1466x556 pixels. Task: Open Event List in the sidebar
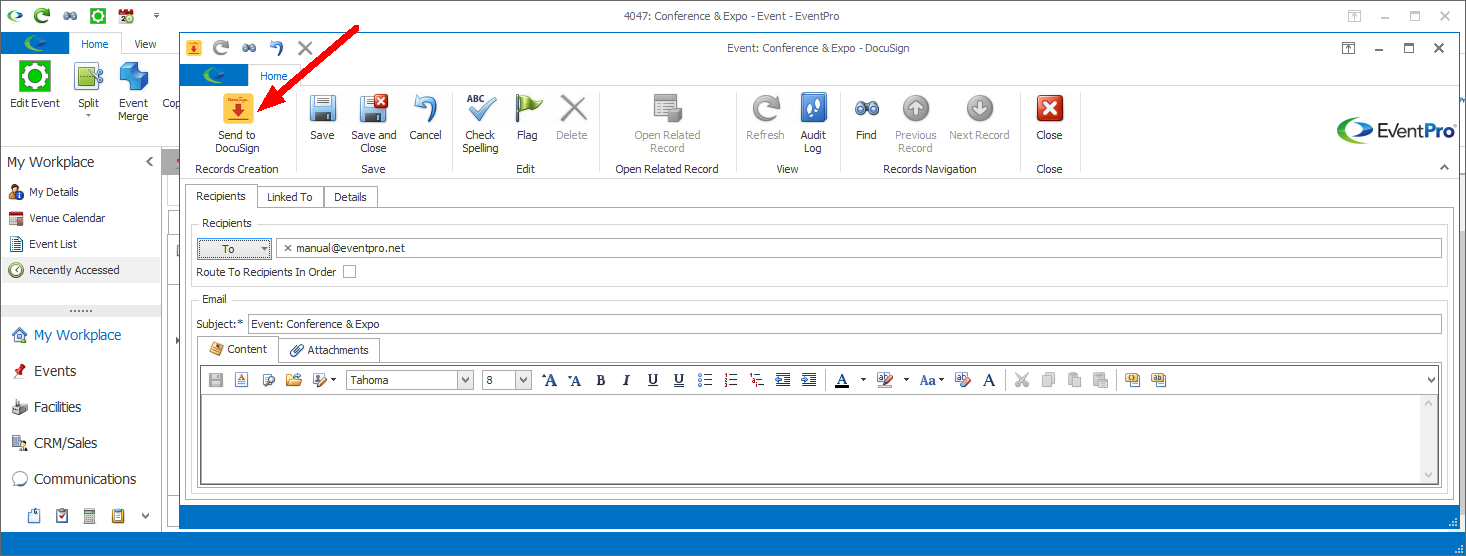[53, 244]
